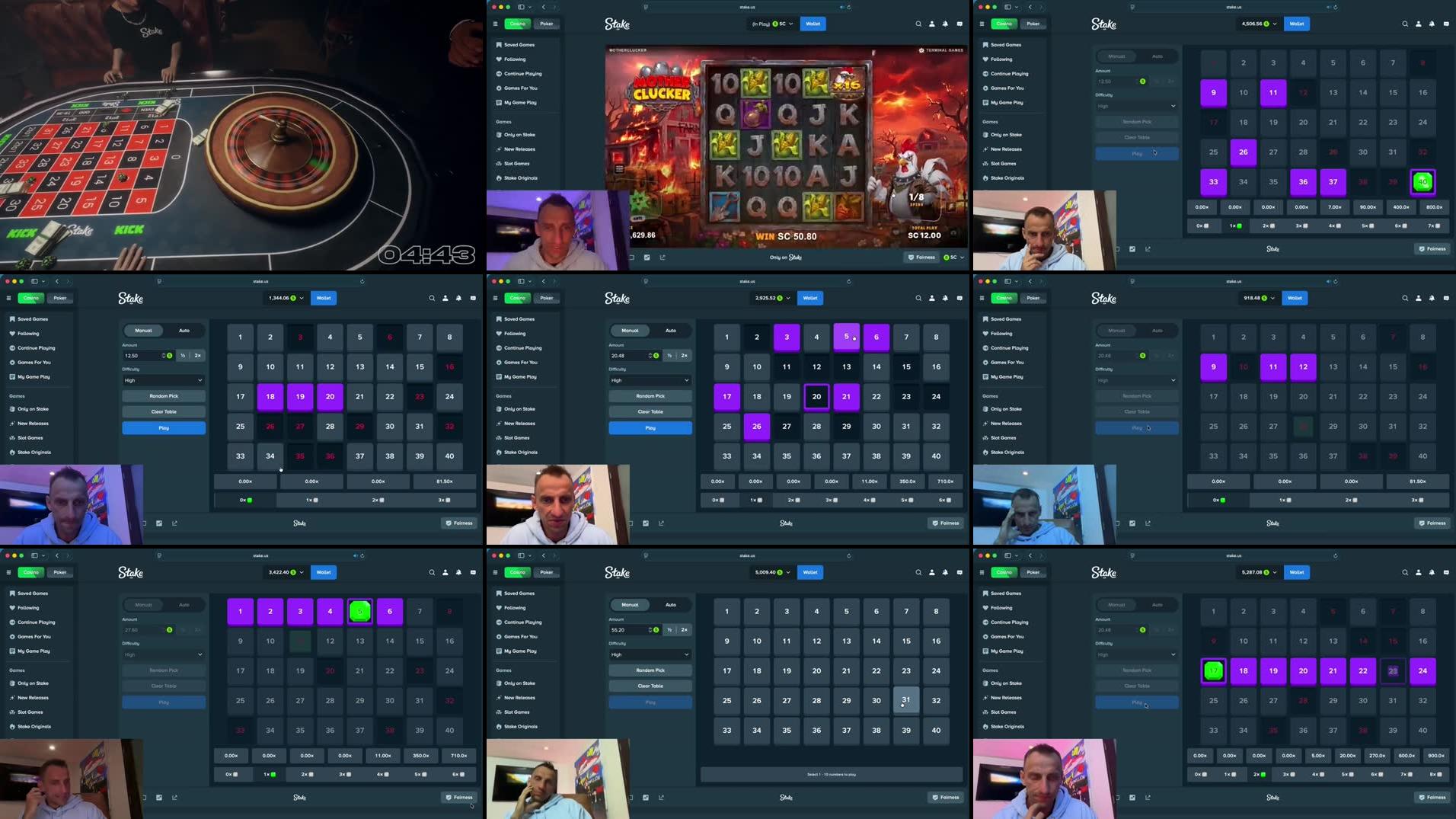
Task: Open Casino tab in the 5,009.40 window
Action: coord(518,572)
